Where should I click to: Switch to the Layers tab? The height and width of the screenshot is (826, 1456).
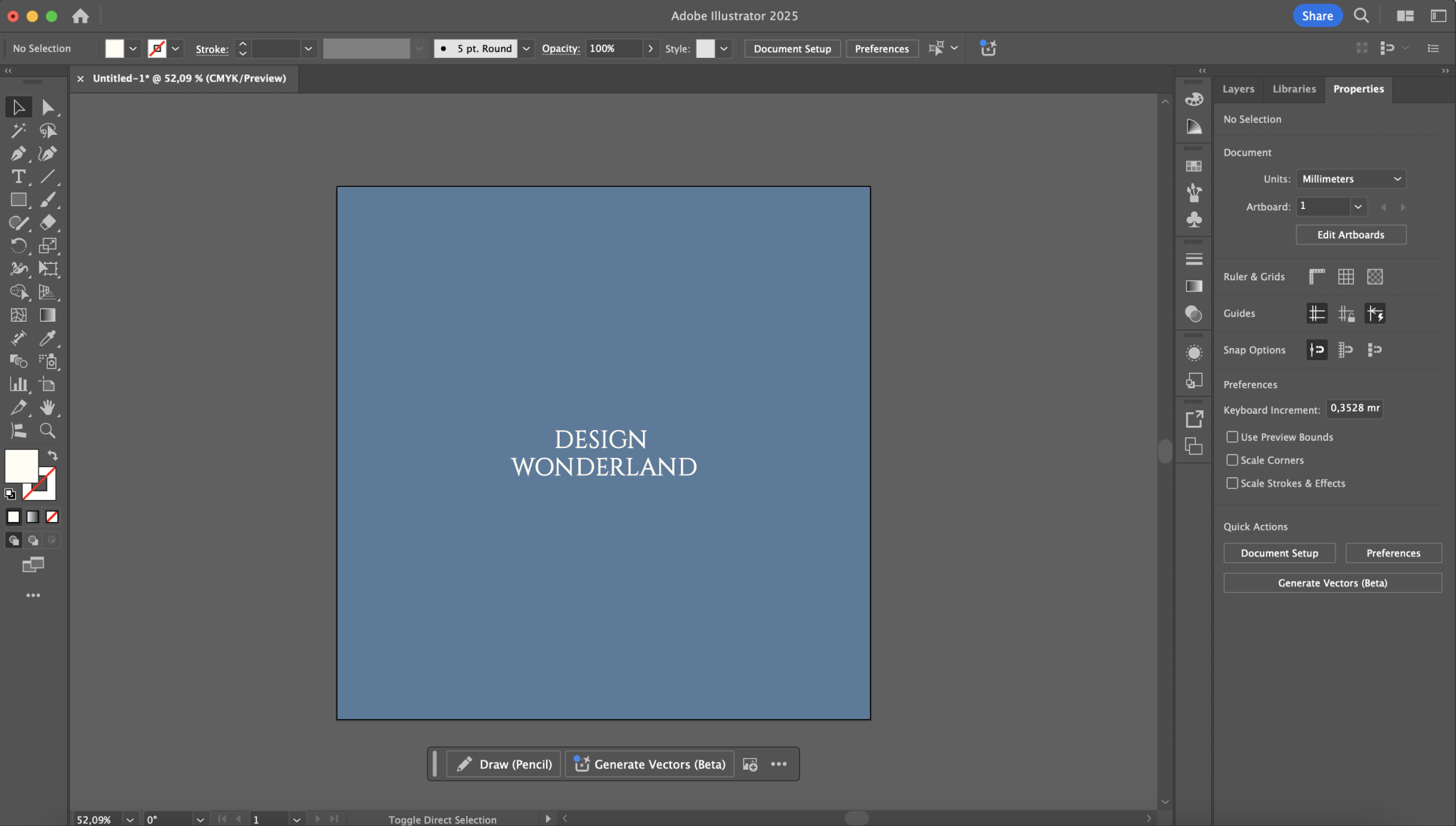(1238, 89)
